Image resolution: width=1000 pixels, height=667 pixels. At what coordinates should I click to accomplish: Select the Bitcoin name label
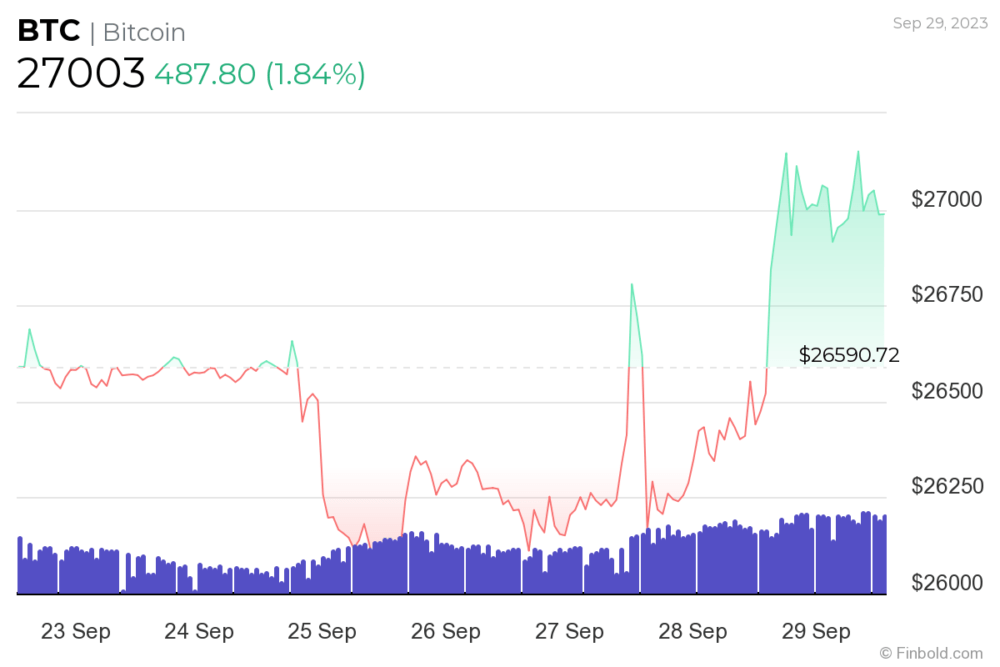[x=144, y=33]
